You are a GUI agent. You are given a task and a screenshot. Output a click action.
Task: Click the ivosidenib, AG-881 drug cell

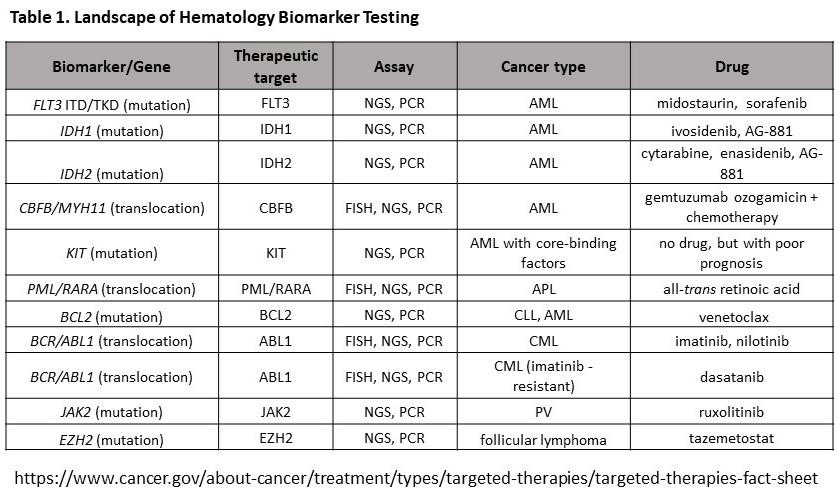click(x=732, y=129)
